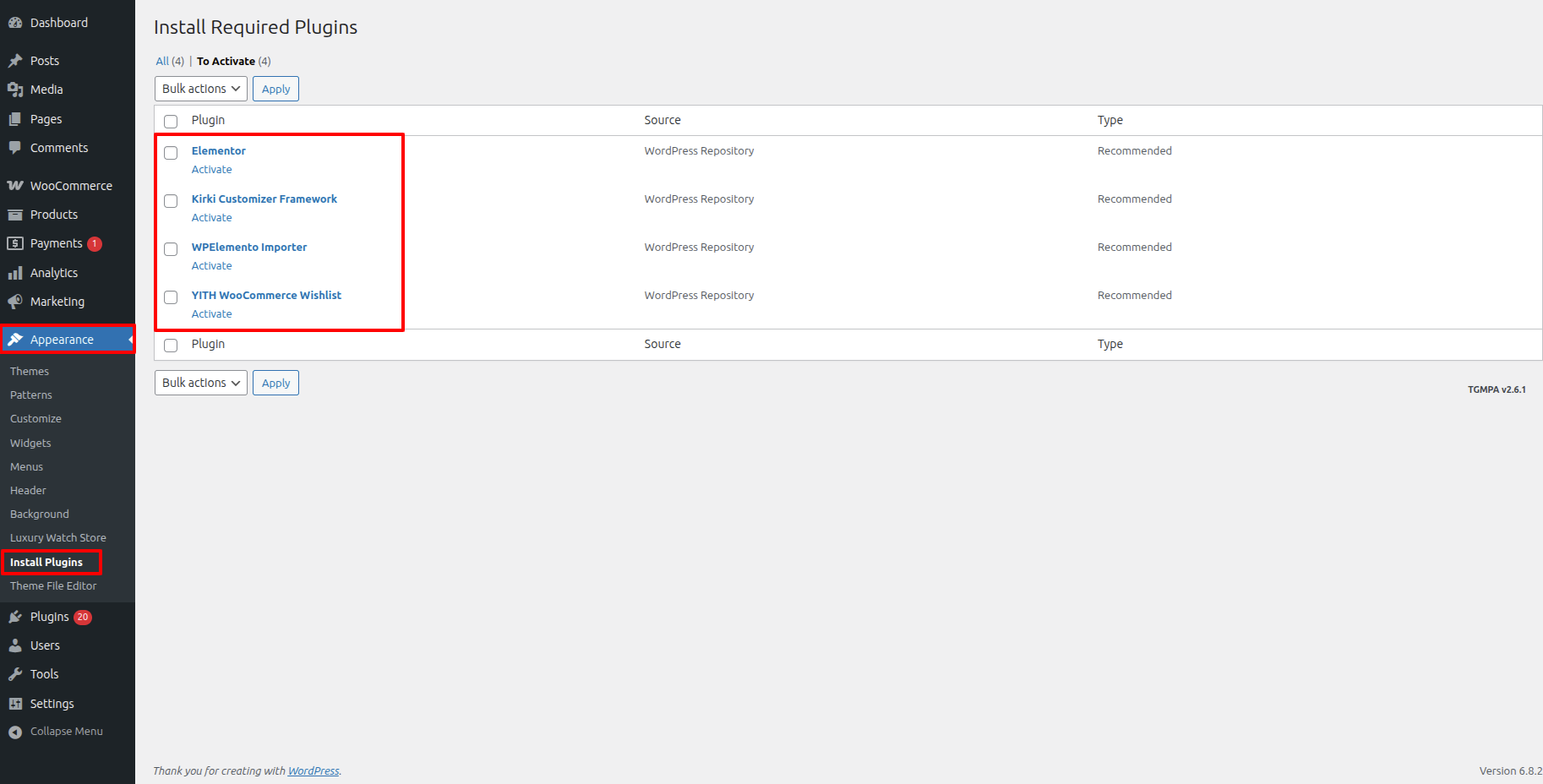The image size is (1543, 784).
Task: Click the Tools wrench icon
Action: (15, 674)
